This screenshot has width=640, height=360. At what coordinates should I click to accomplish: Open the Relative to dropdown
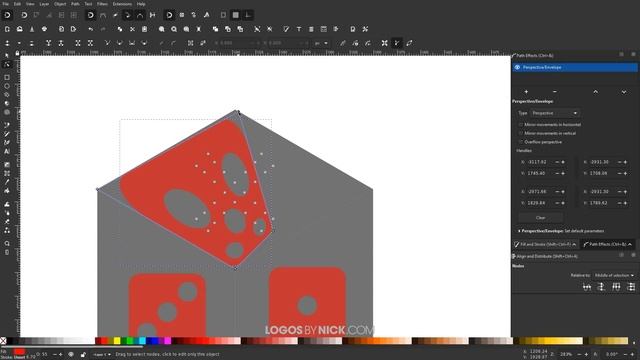(614, 276)
